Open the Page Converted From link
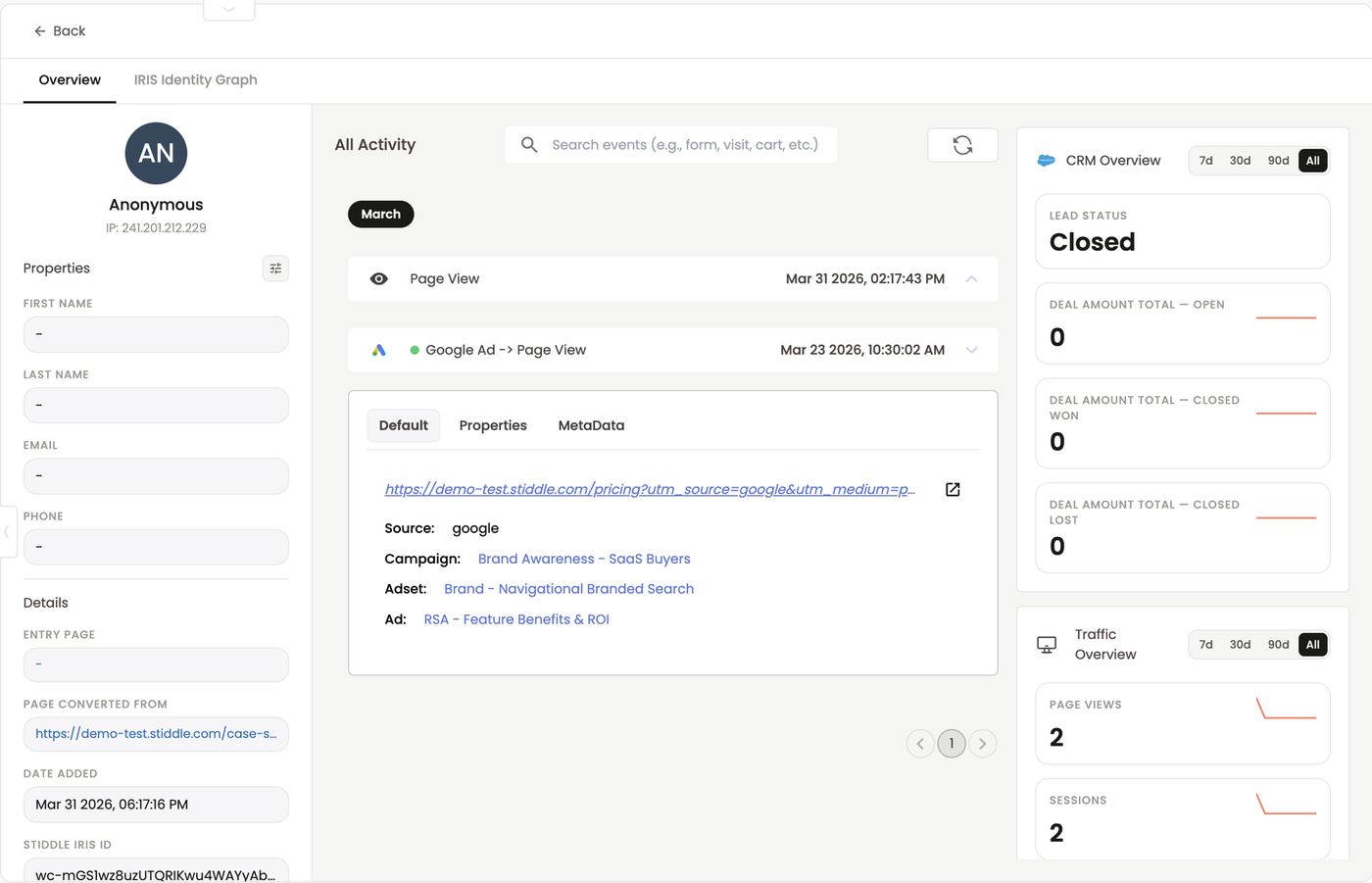 click(156, 734)
